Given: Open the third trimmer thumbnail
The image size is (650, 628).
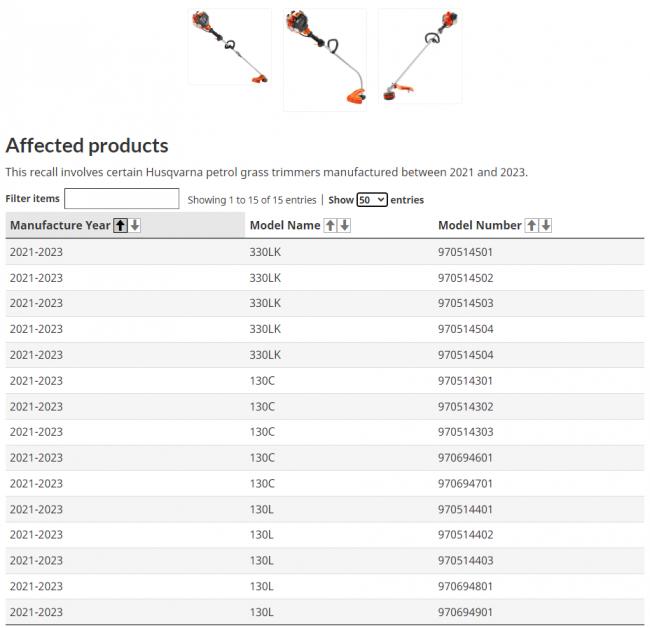Looking at the screenshot, I should click(x=420, y=56).
